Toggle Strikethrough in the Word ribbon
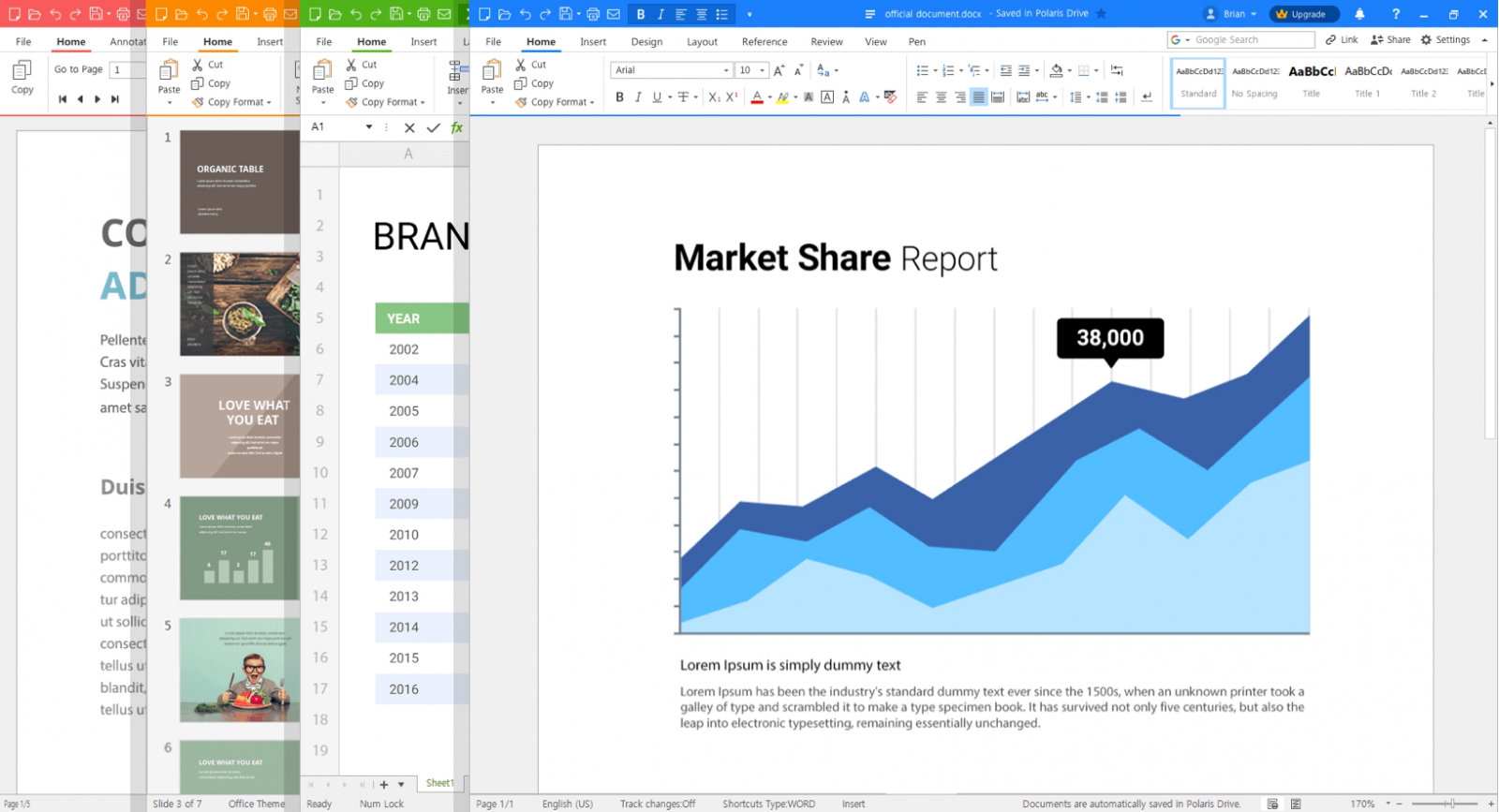1499x812 pixels. point(684,97)
